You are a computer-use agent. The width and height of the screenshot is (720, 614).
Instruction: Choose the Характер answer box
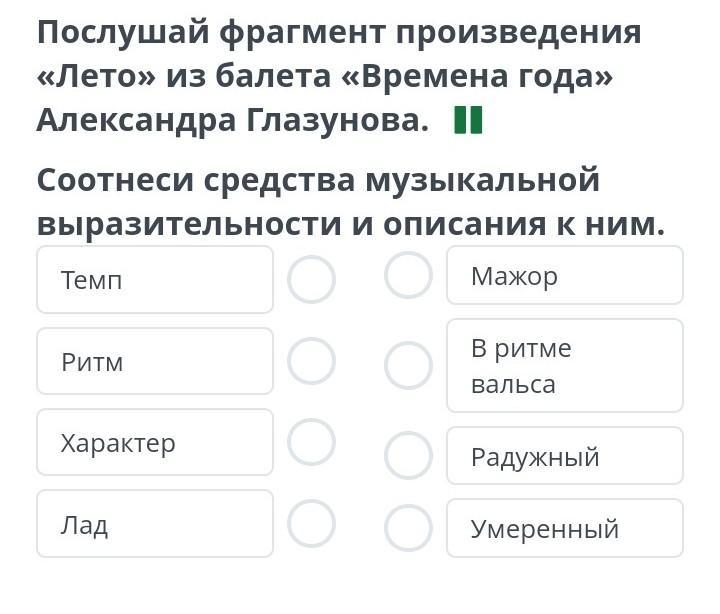coord(155,442)
